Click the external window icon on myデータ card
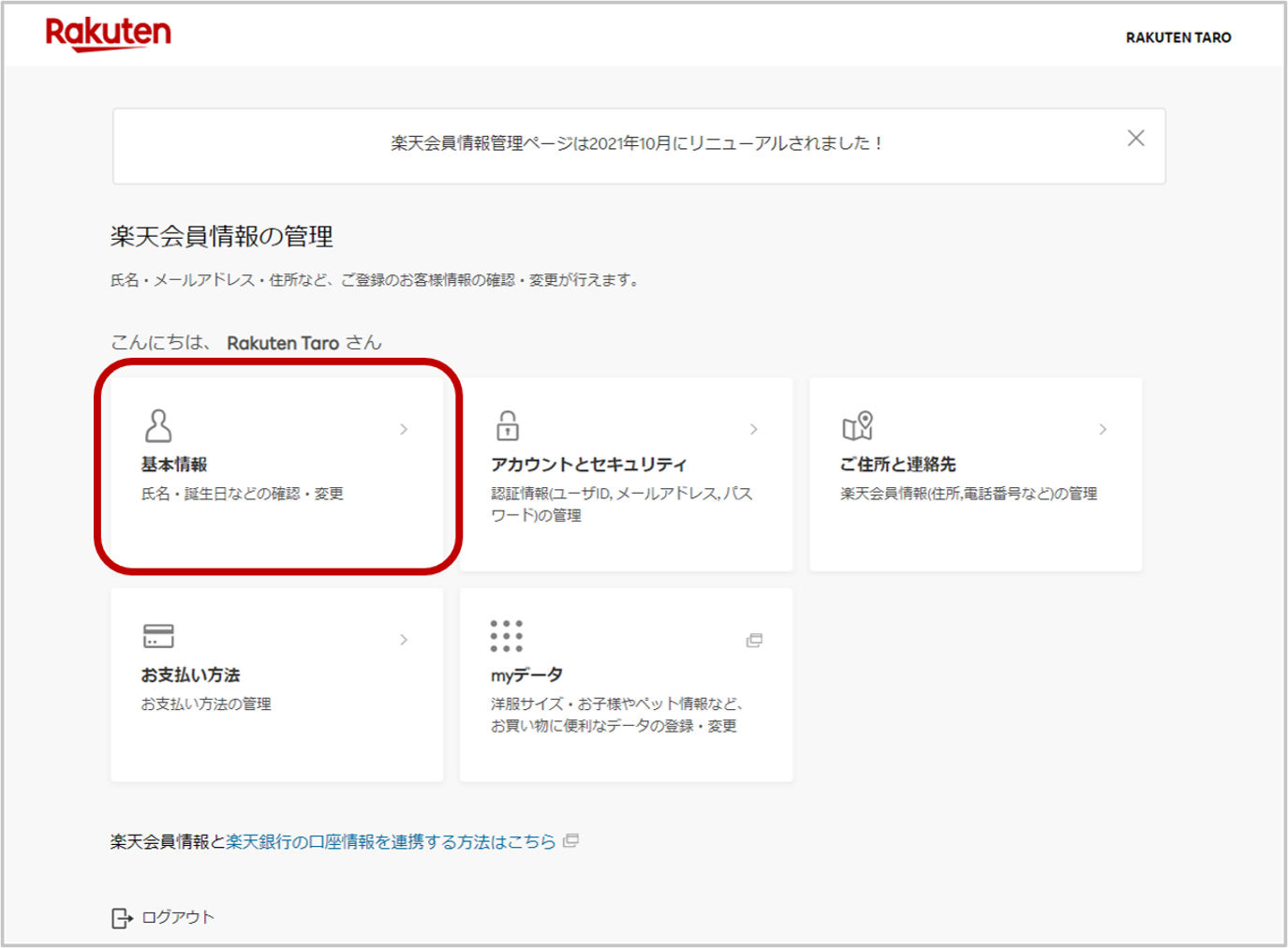 tap(754, 641)
